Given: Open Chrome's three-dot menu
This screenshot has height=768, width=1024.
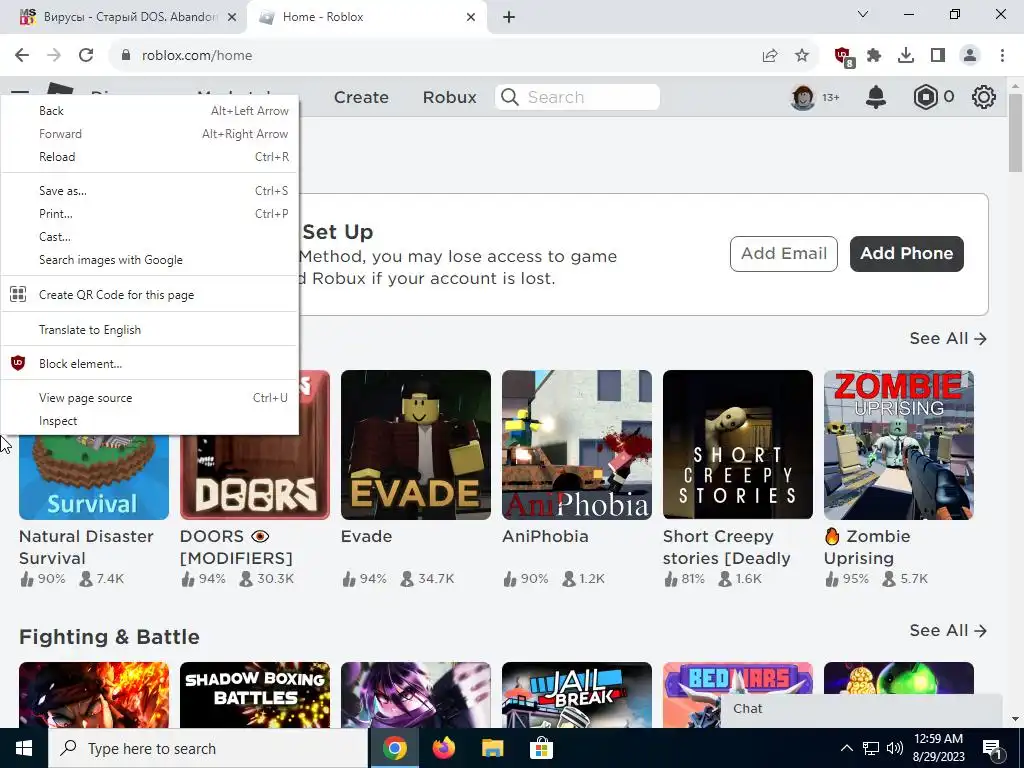Looking at the screenshot, I should (x=1002, y=56).
